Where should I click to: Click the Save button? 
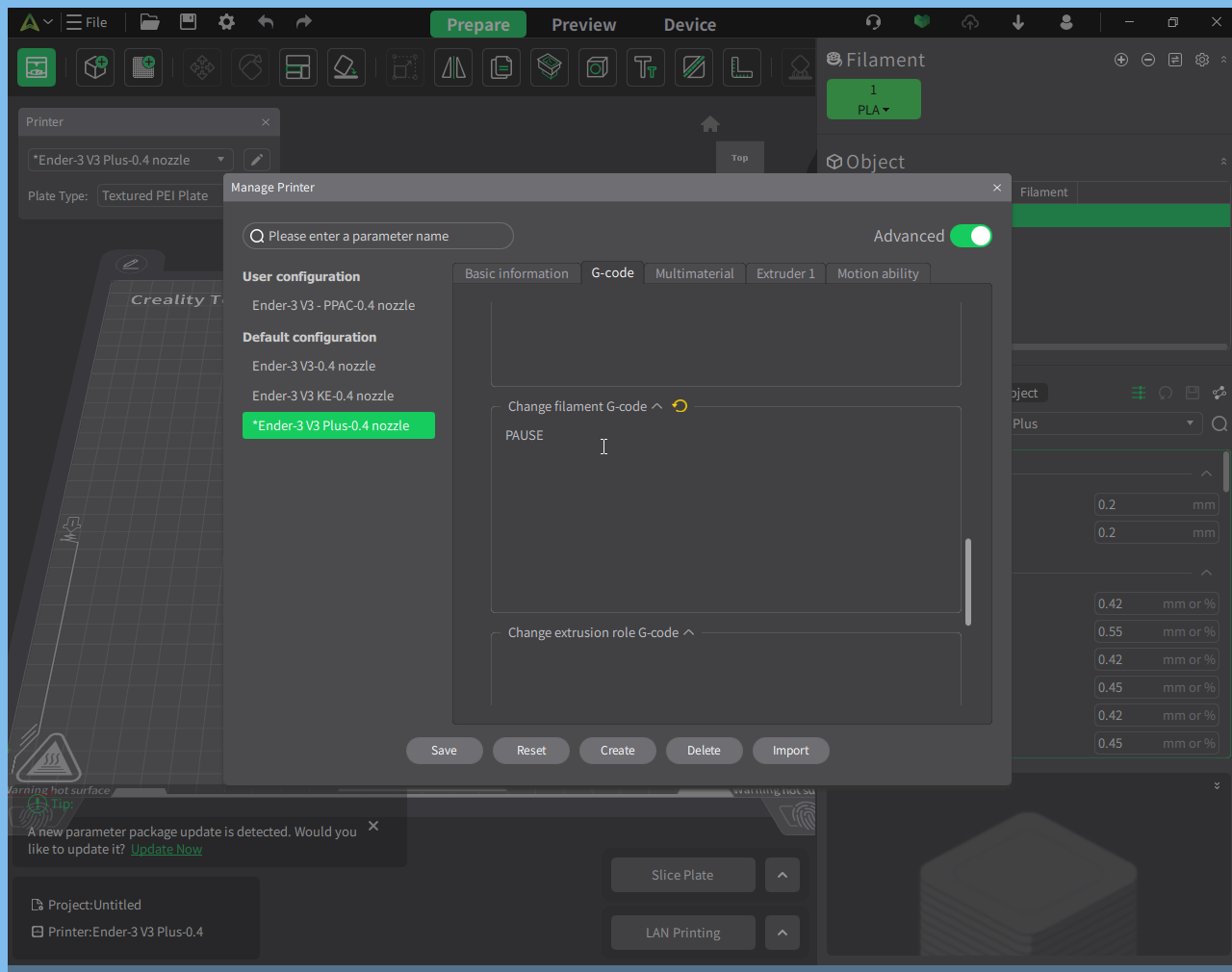[444, 751]
